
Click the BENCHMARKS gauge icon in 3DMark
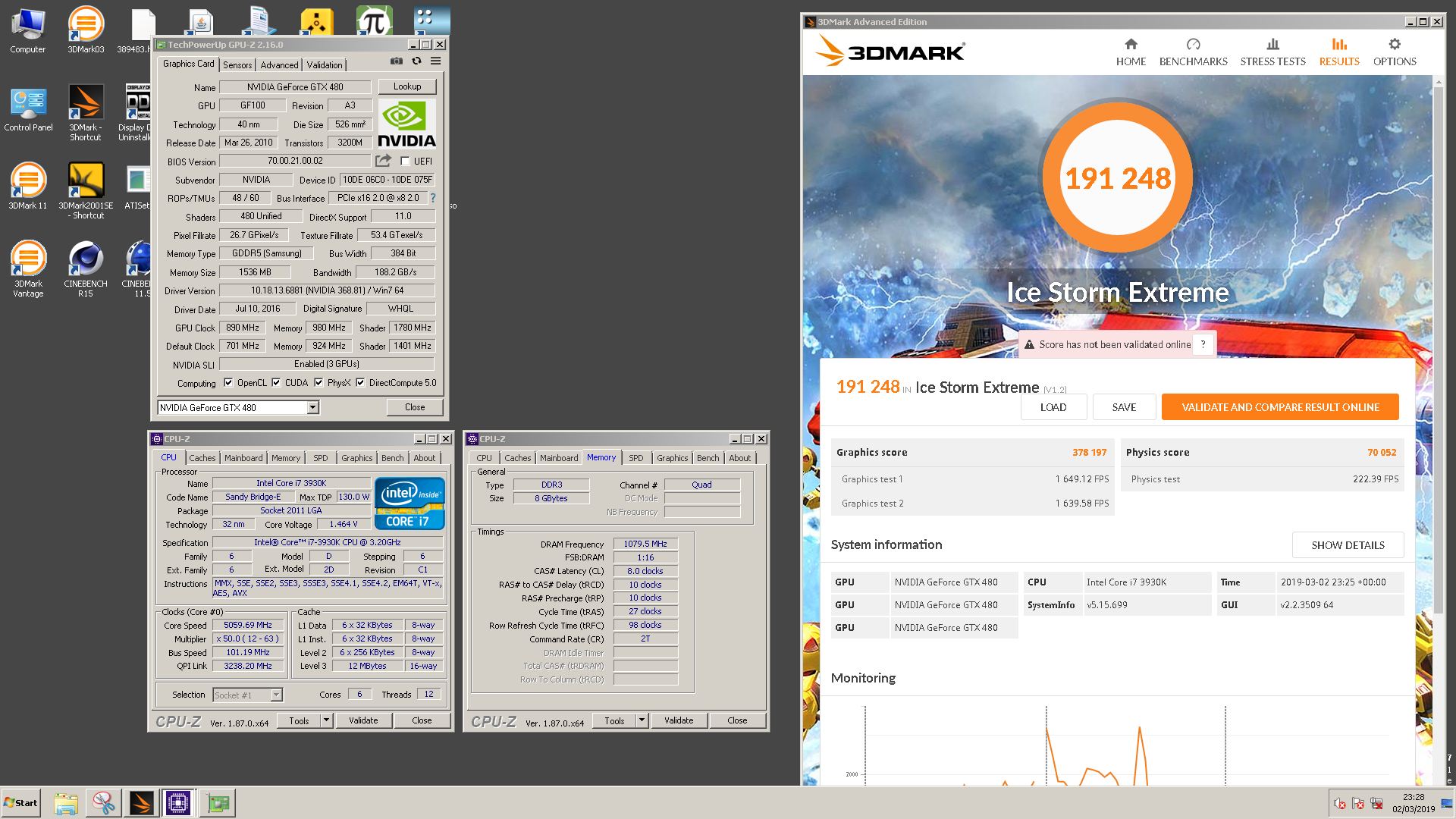(1193, 44)
